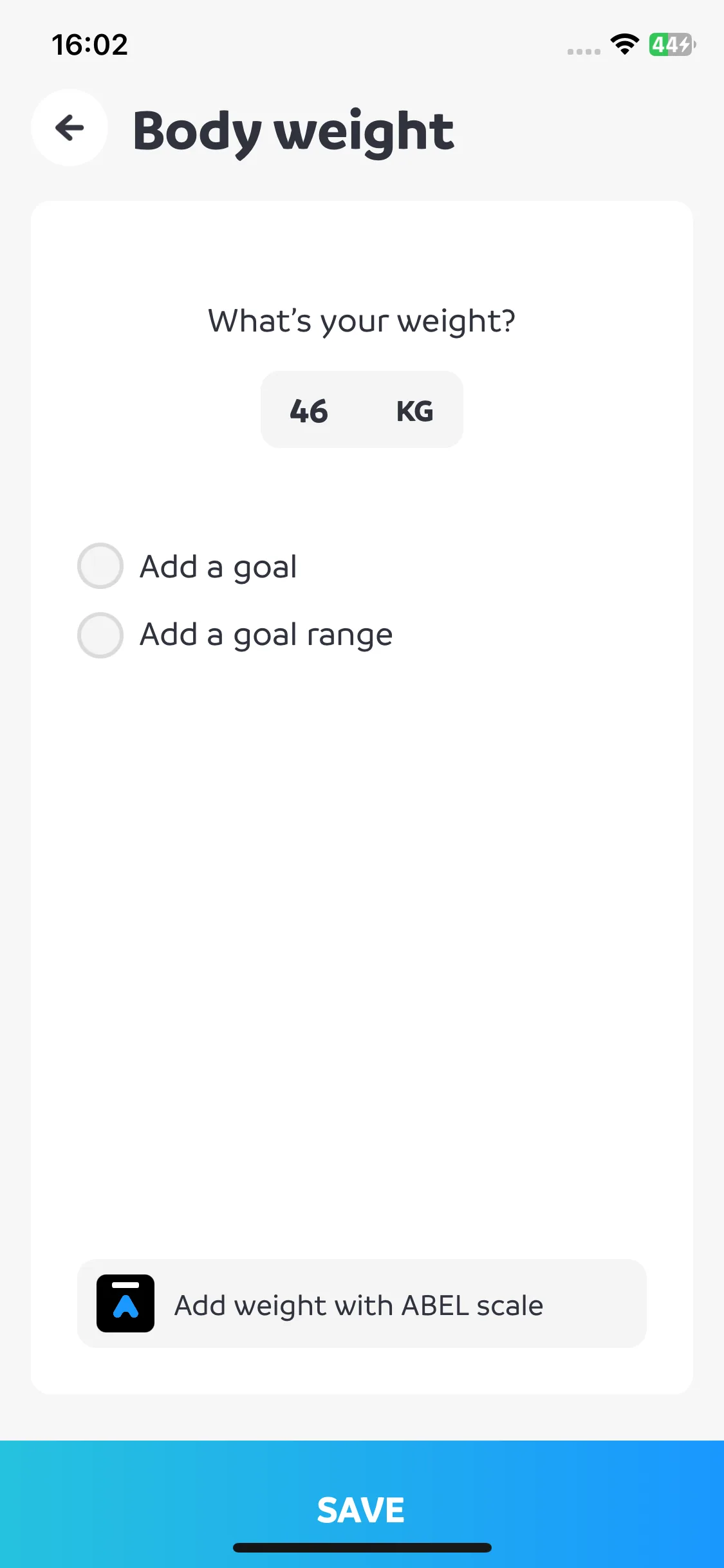Viewport: 724px width, 1568px height.
Task: Select the Add a goal range radio button
Action: (x=100, y=635)
